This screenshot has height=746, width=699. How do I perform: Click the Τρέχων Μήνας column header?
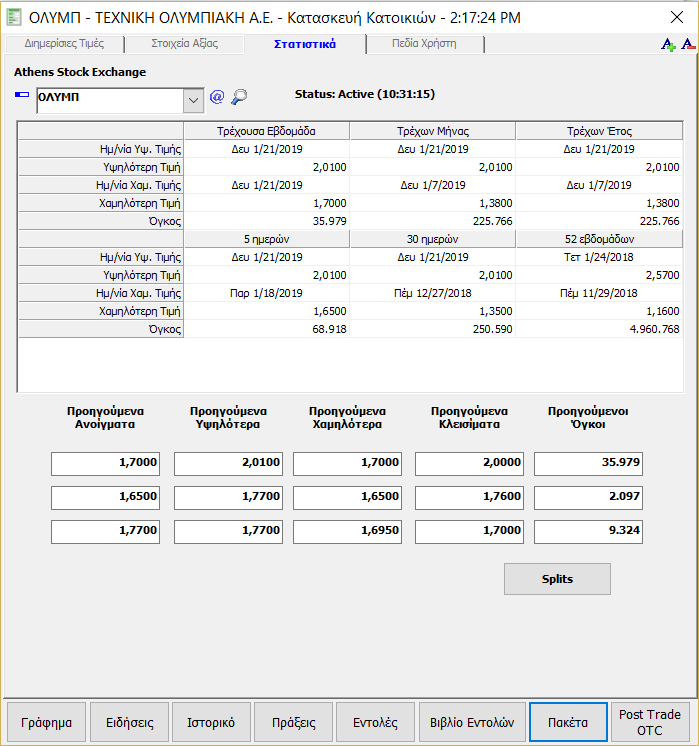[x=433, y=131]
